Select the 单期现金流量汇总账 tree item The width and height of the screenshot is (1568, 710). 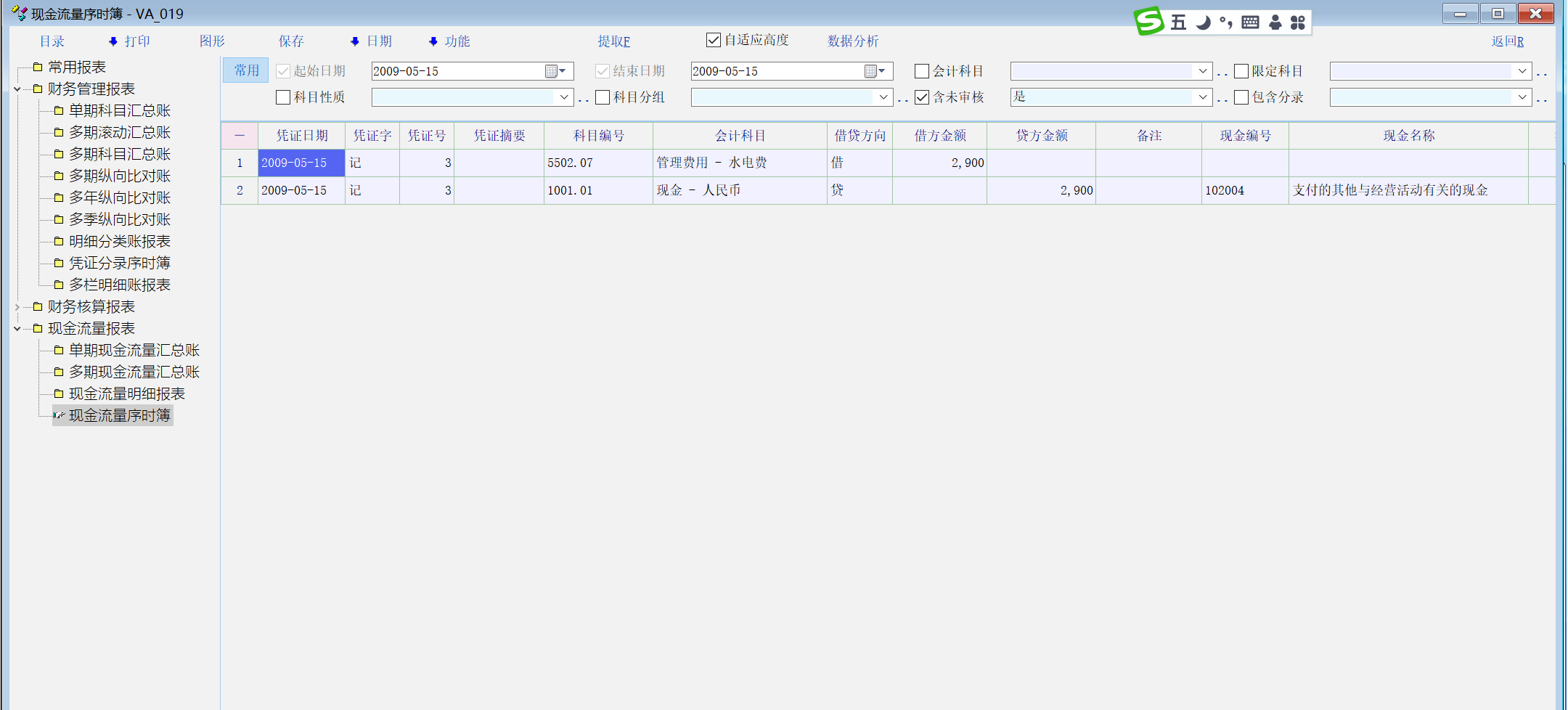pos(134,351)
